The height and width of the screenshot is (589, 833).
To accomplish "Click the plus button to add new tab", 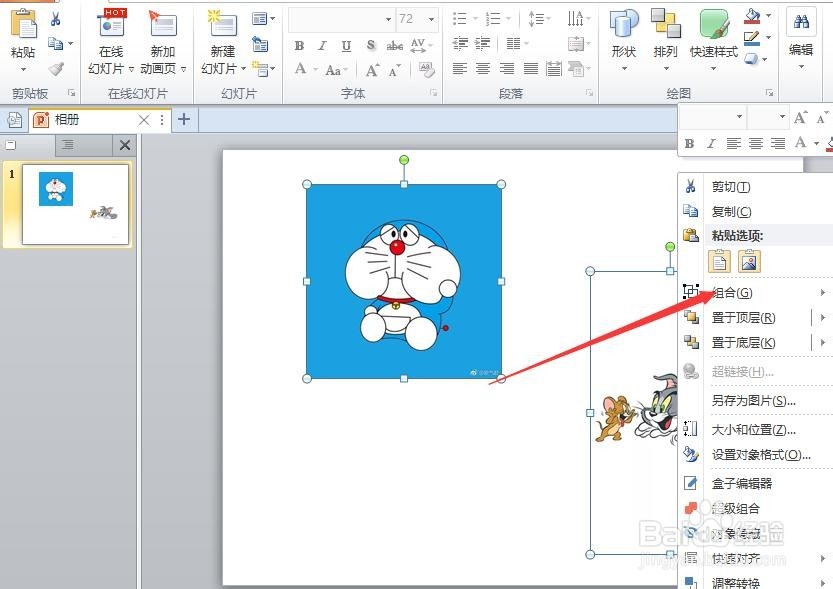I will pos(184,119).
